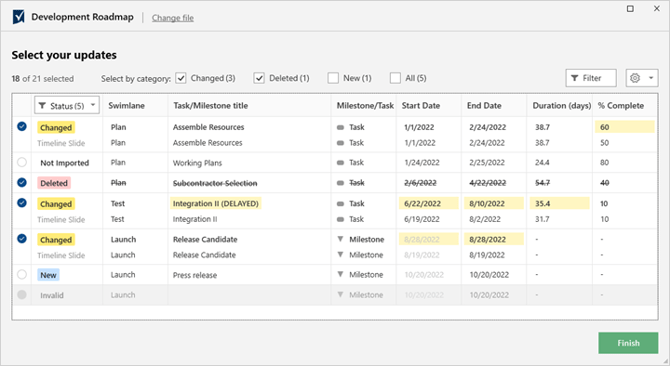
Task: Click the Invalid status label
Action: [52, 295]
